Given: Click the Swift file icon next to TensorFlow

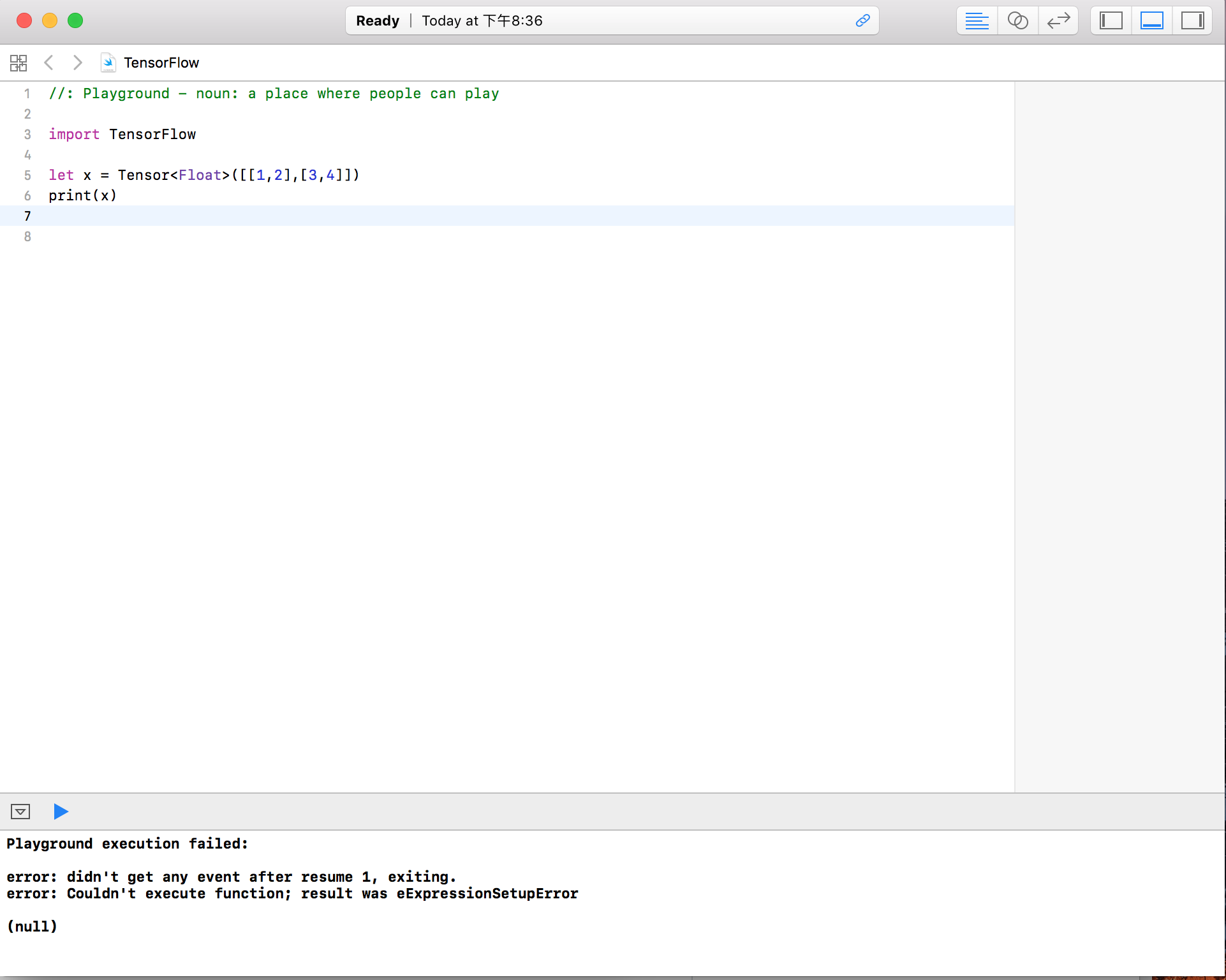Looking at the screenshot, I should (108, 63).
